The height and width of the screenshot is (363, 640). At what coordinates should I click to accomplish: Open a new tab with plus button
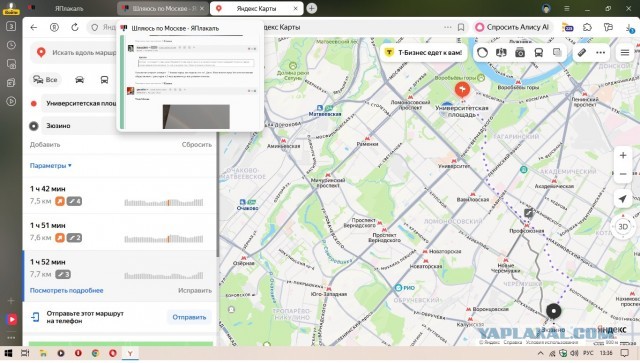click(311, 9)
